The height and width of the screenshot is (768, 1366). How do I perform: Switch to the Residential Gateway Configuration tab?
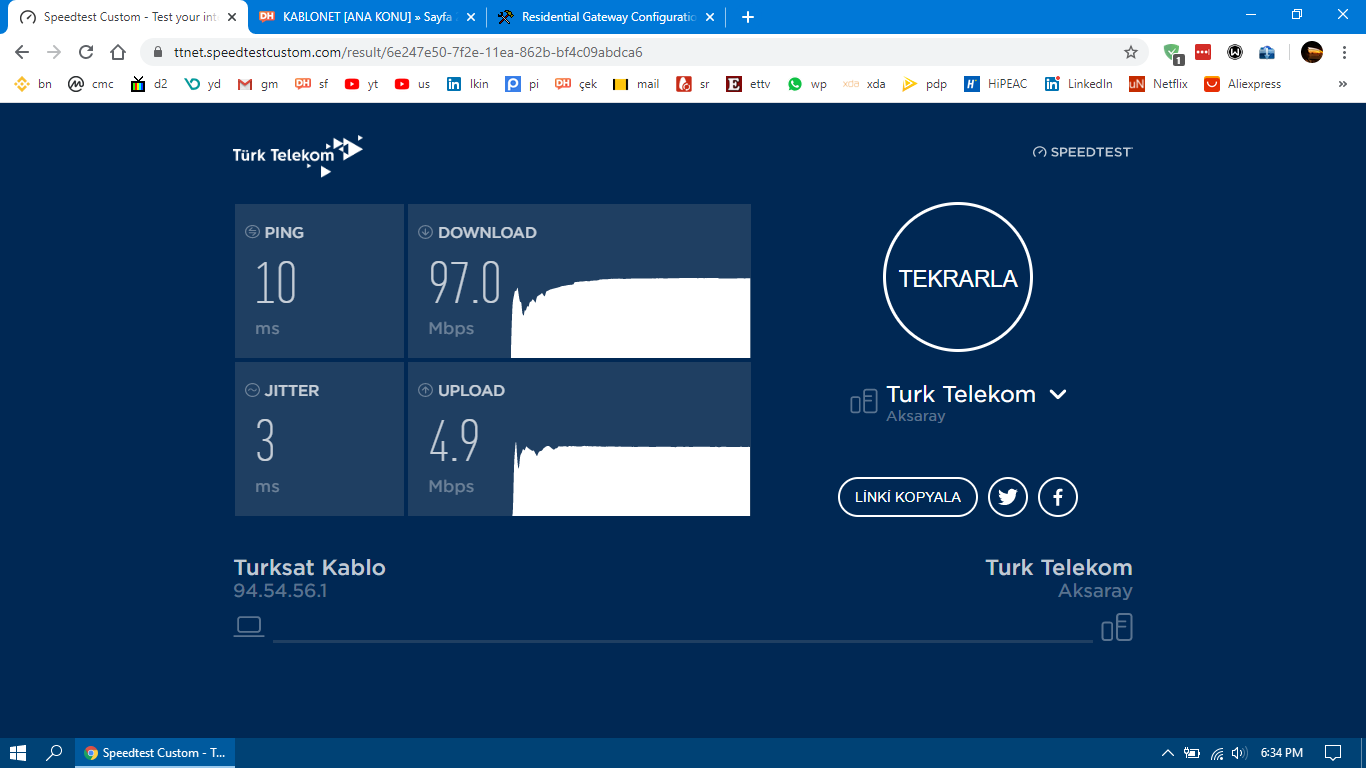(x=607, y=17)
